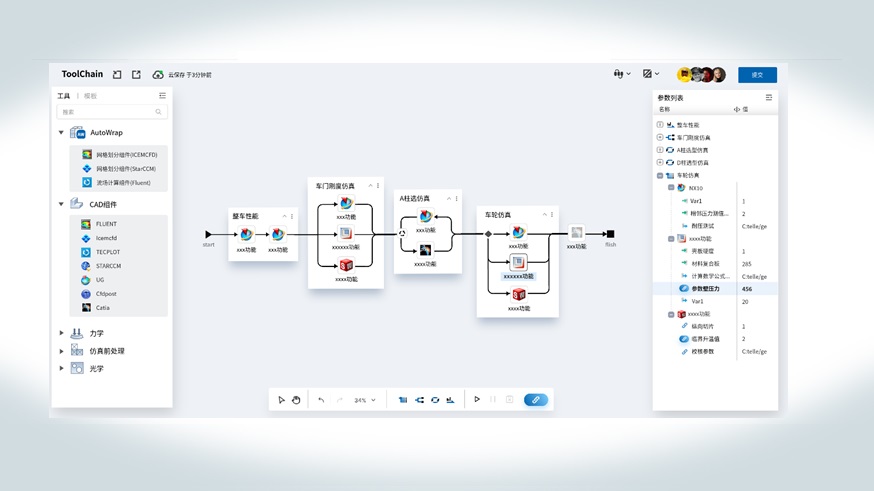Select the FLUENT component in CAD组件

click(x=106, y=224)
